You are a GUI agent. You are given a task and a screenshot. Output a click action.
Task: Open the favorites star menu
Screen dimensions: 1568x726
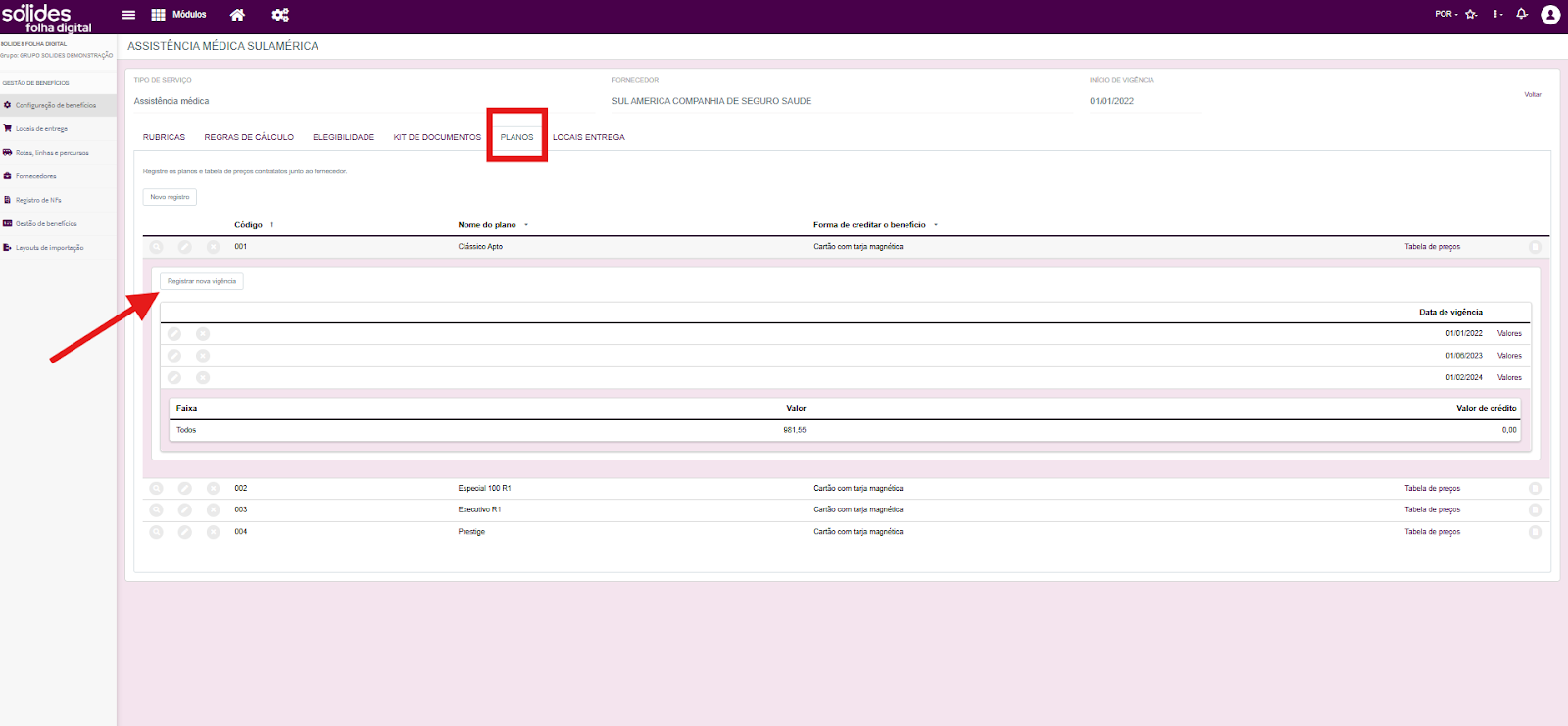(1471, 14)
